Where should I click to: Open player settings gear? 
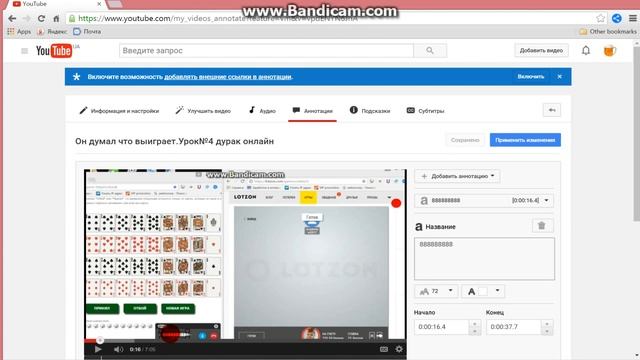[x=399, y=349]
